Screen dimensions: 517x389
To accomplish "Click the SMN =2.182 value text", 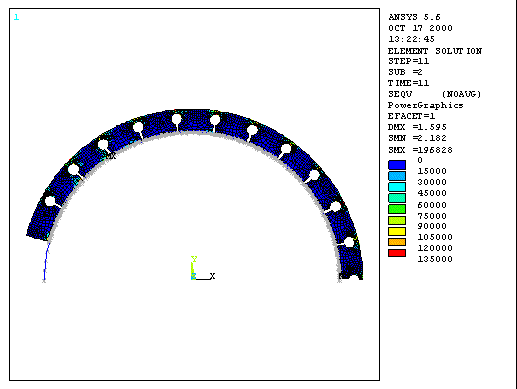I will pyautogui.click(x=417, y=138).
